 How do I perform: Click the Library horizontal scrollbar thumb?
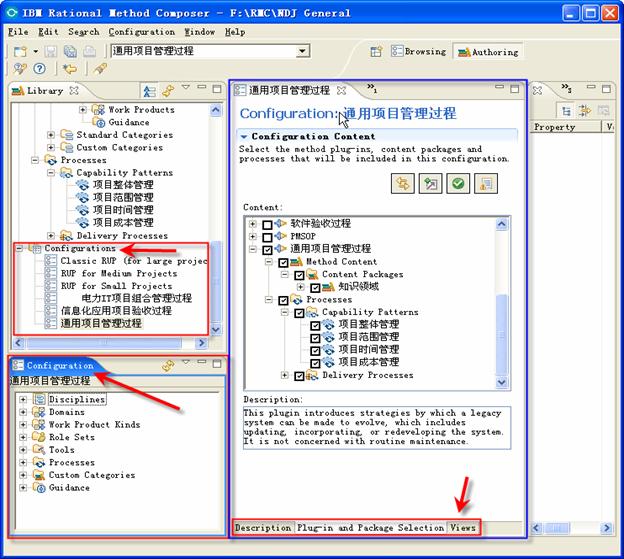coord(104,343)
